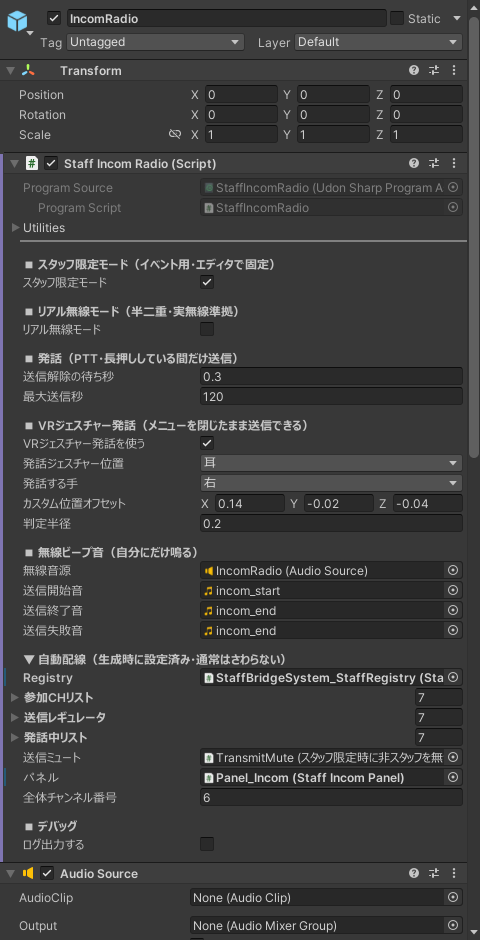Collapse the 自動配線 foldout section

point(29,659)
